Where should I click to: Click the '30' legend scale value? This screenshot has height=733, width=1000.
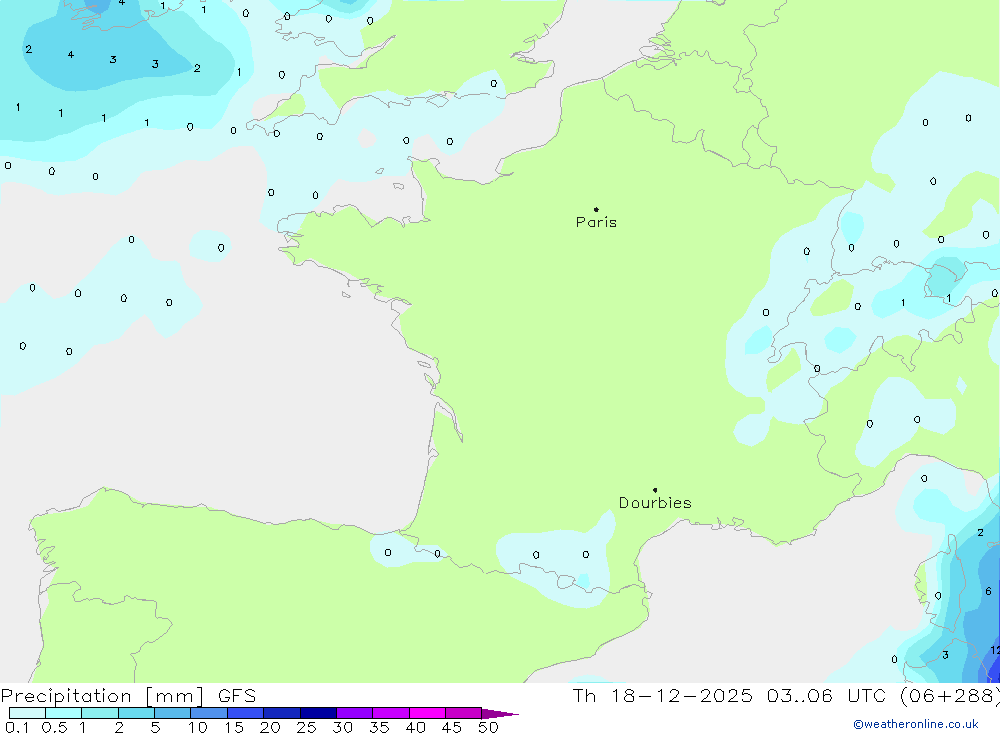point(342,727)
